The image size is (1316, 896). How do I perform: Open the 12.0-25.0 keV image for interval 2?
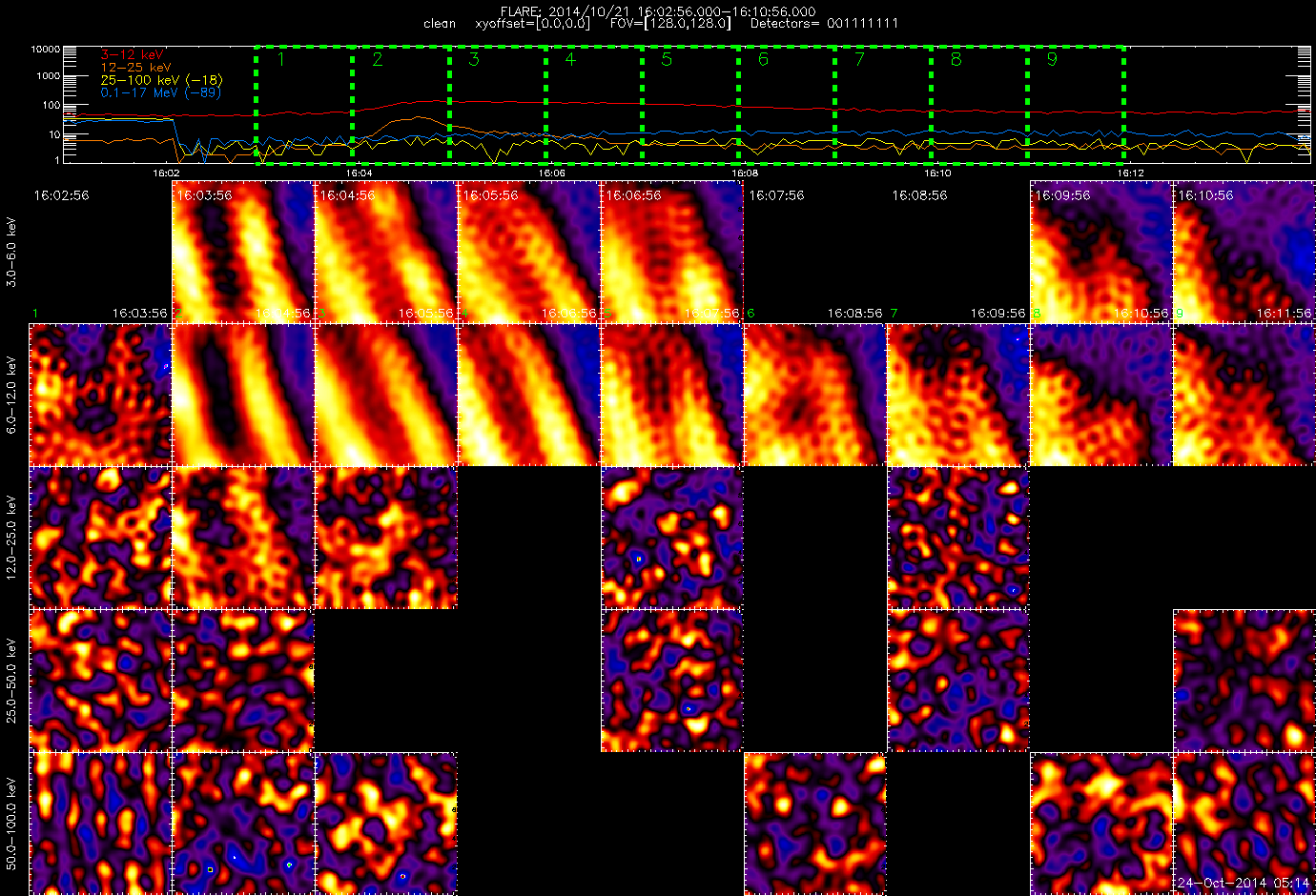click(243, 538)
